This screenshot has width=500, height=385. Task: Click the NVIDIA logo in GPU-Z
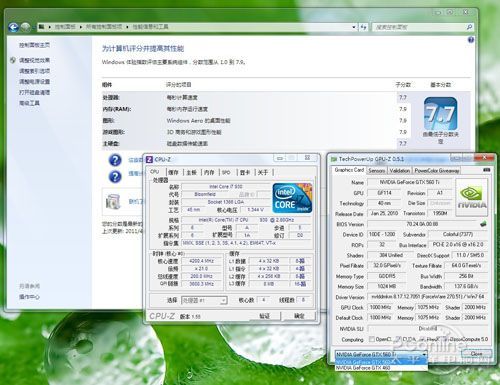471,197
